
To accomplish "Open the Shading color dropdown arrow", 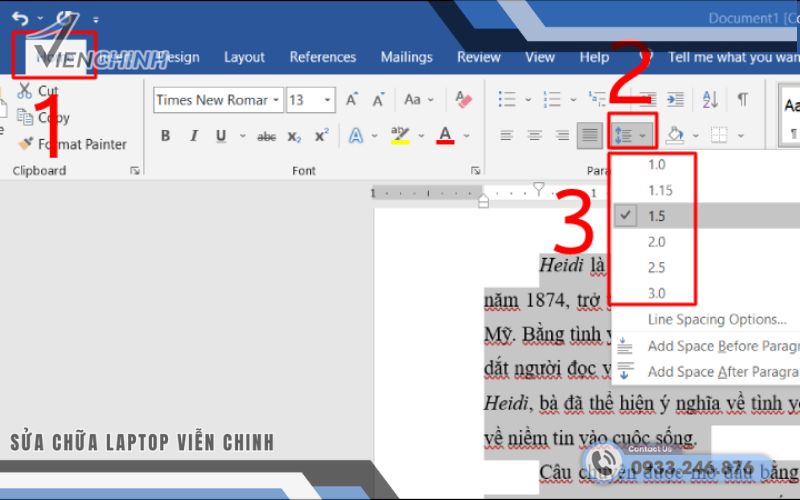I will pyautogui.click(x=695, y=136).
